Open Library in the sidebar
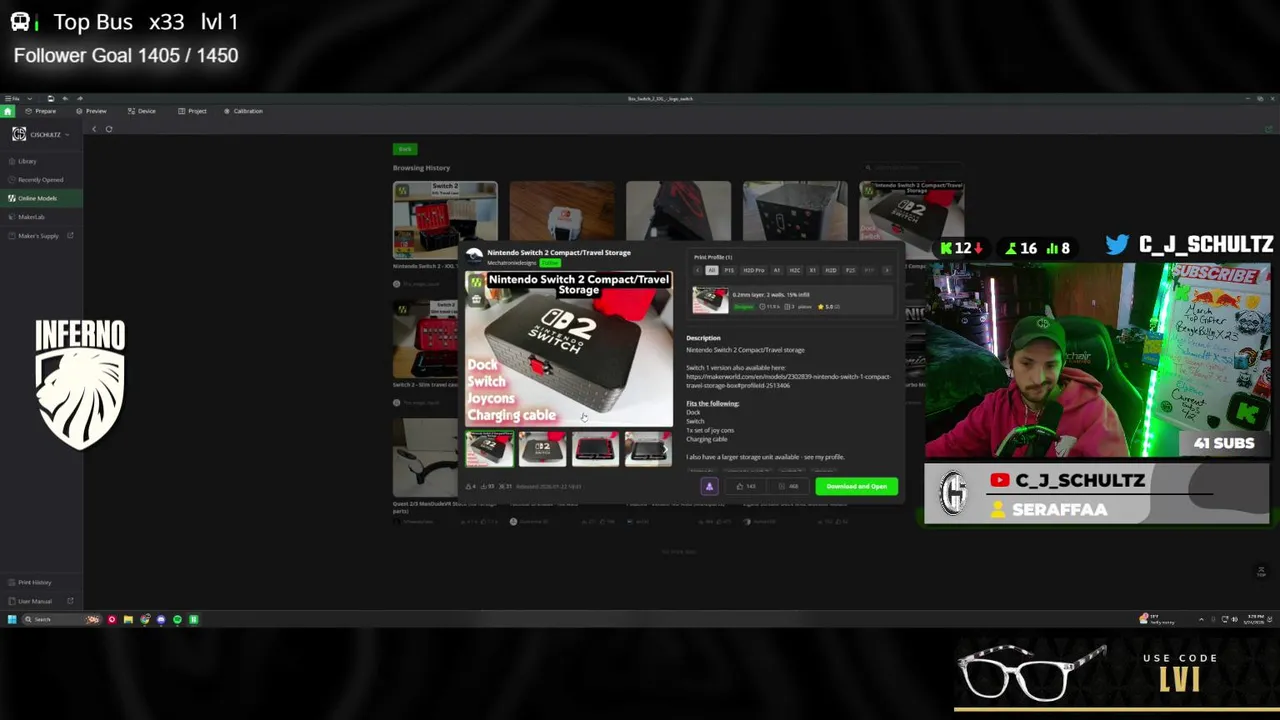The image size is (1280, 720). (x=41, y=161)
